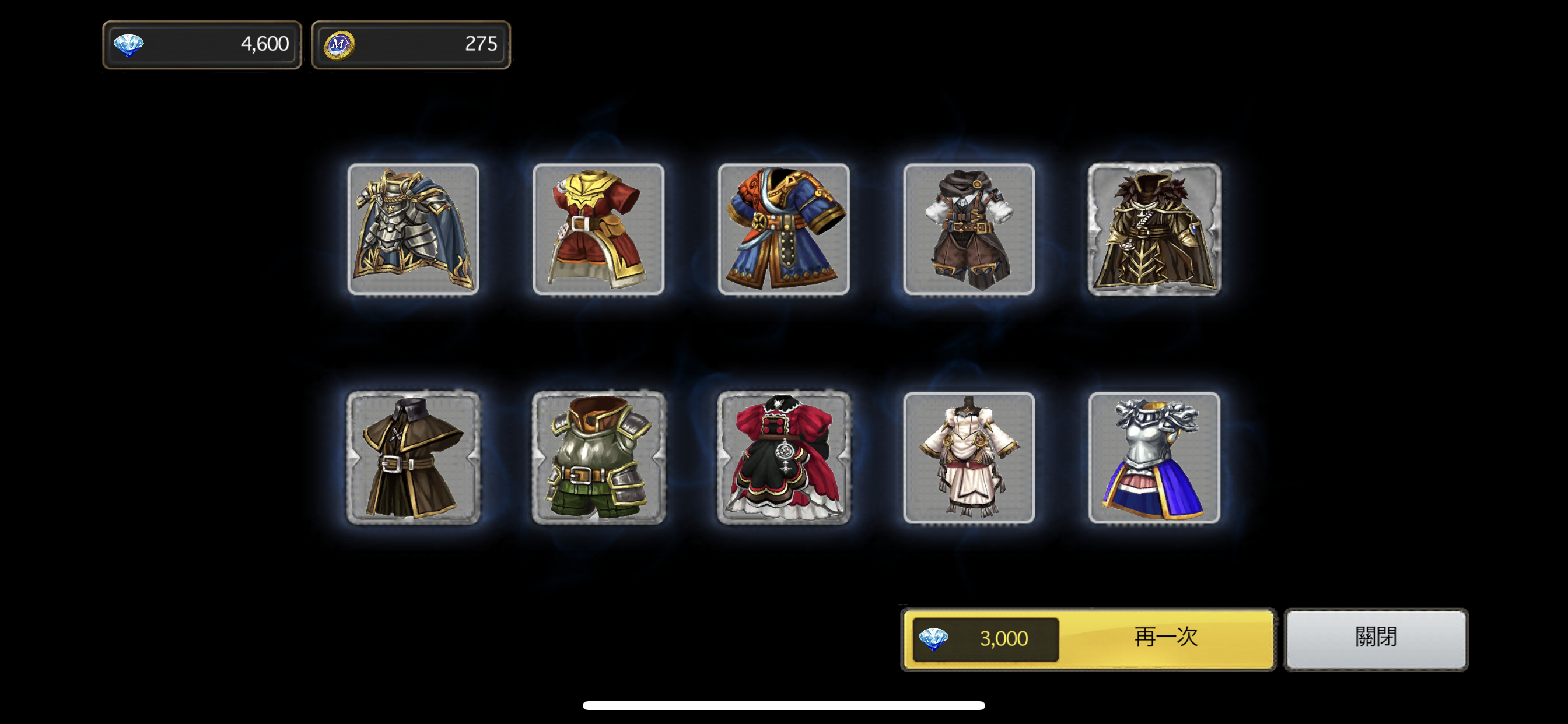Image resolution: width=1568 pixels, height=724 pixels.
Task: Select the silver knight armor with blue cape
Action: pyautogui.click(x=414, y=229)
